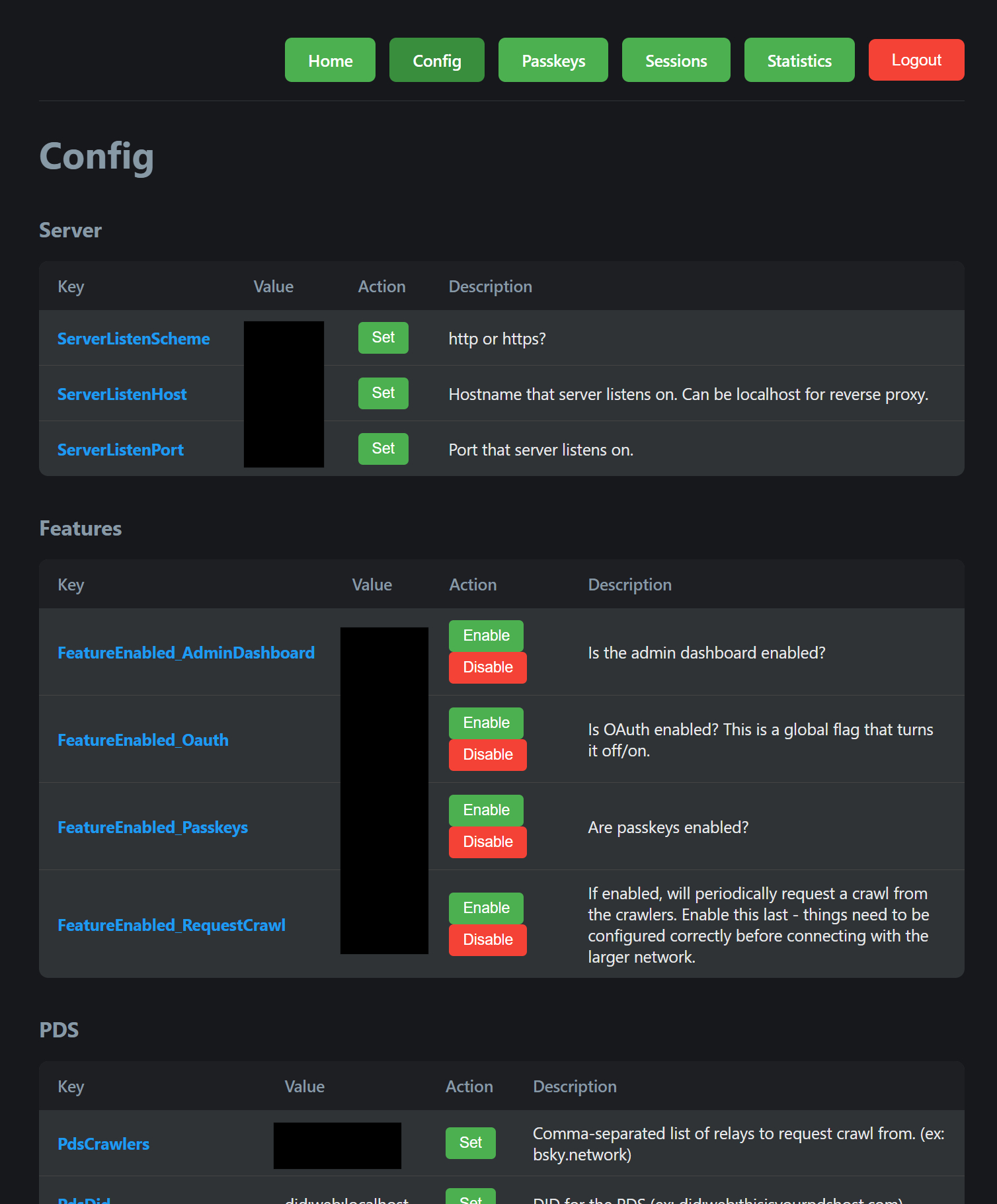Open the Statistics page

pos(799,60)
